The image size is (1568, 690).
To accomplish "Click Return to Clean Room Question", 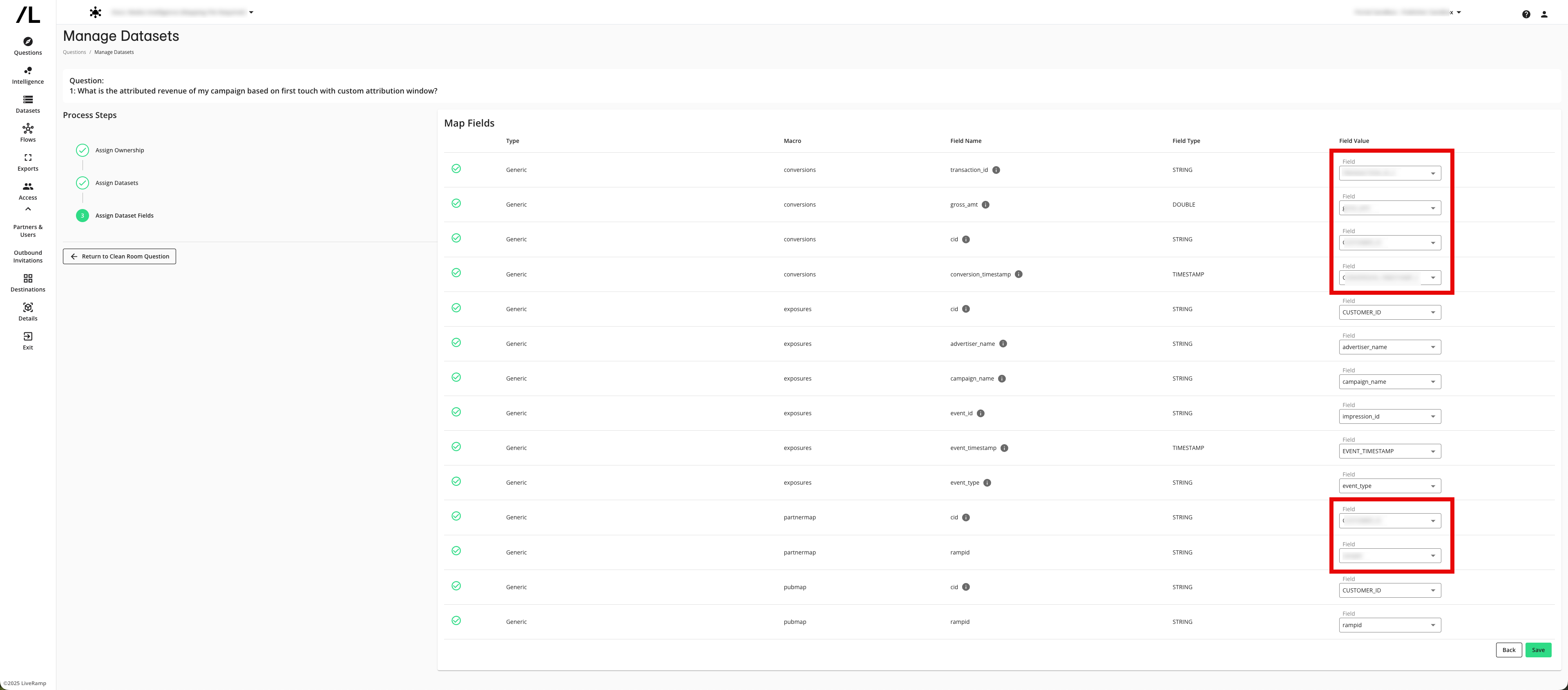I will click(119, 256).
